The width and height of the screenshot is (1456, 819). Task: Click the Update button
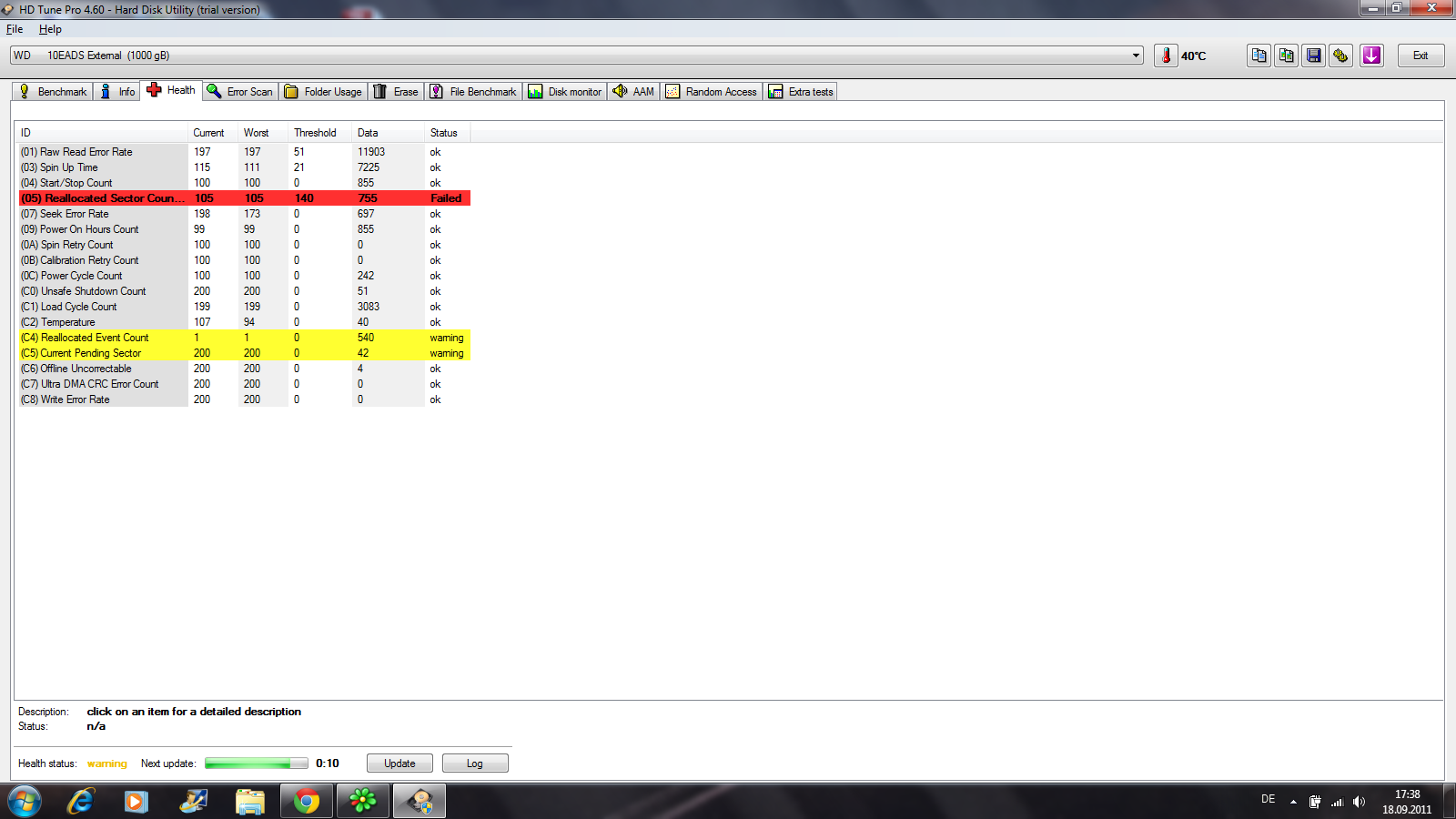point(399,763)
